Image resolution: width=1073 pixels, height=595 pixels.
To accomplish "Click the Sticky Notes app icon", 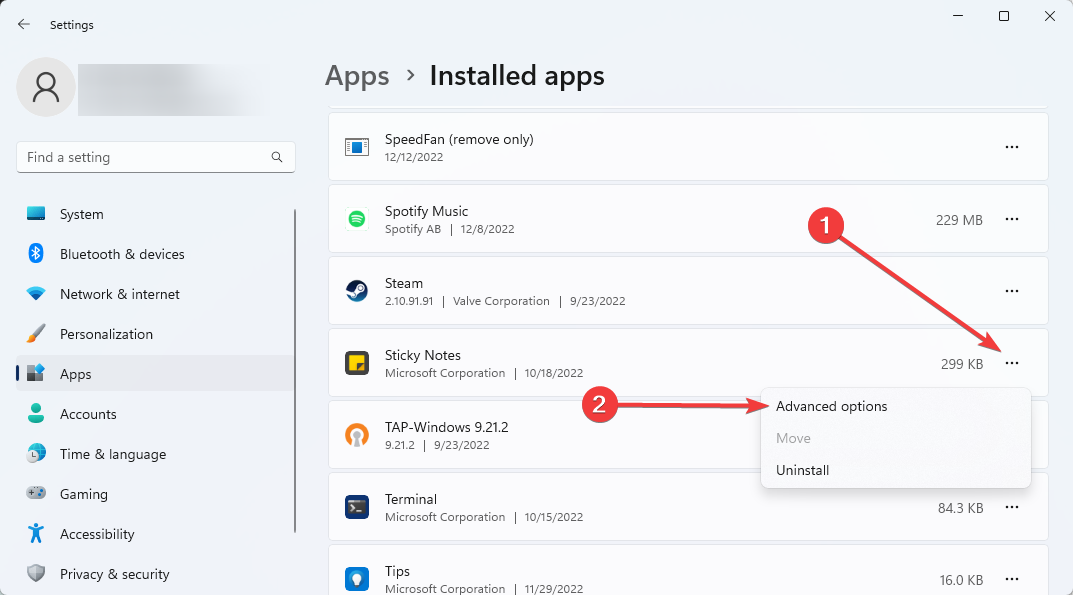I will 357,363.
